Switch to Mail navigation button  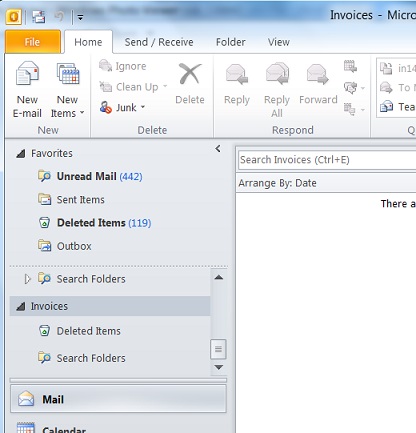click(x=118, y=399)
